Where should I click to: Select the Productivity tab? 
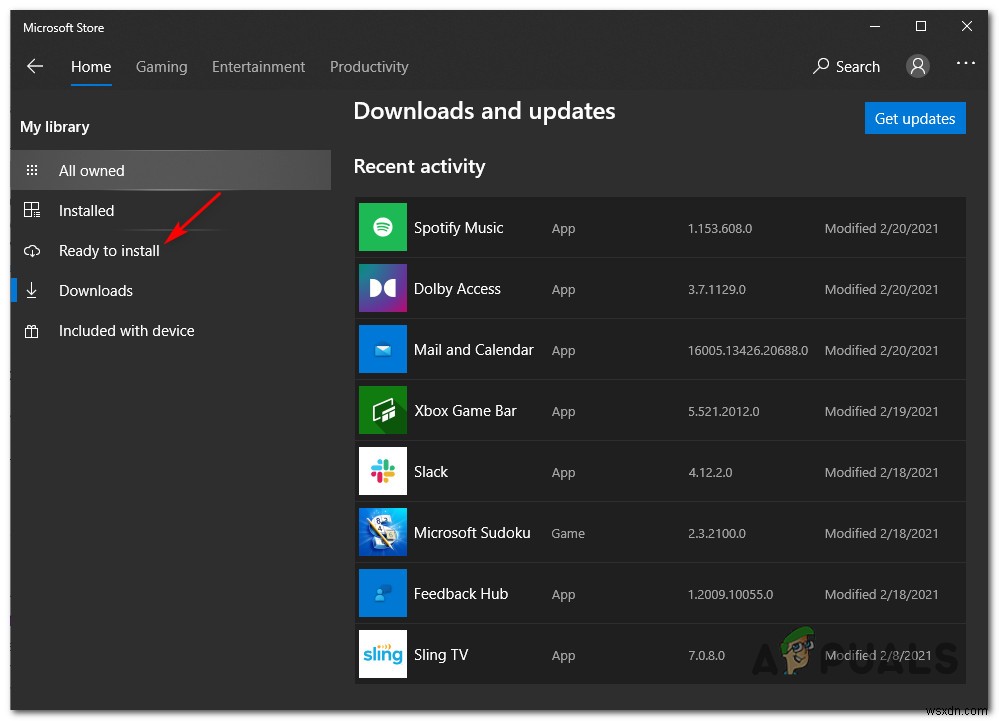pos(368,66)
